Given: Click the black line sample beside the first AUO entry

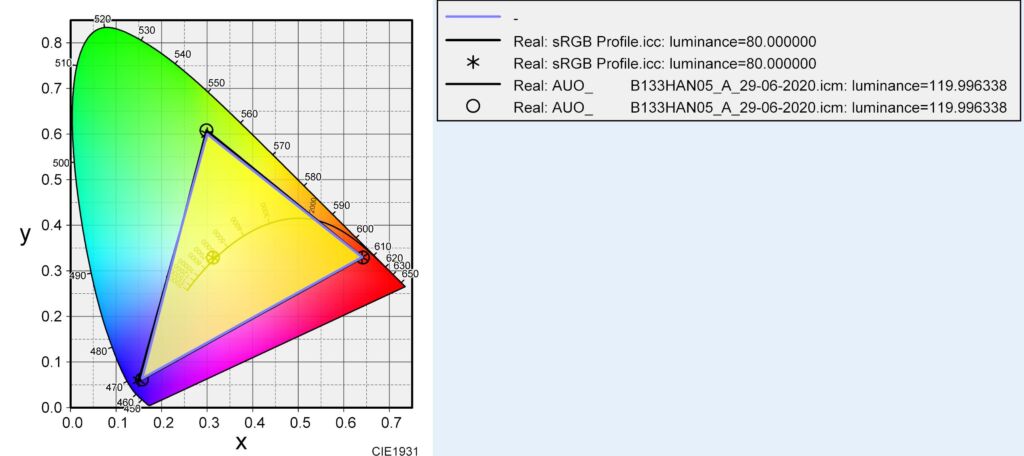Looking at the screenshot, I should tap(473, 85).
